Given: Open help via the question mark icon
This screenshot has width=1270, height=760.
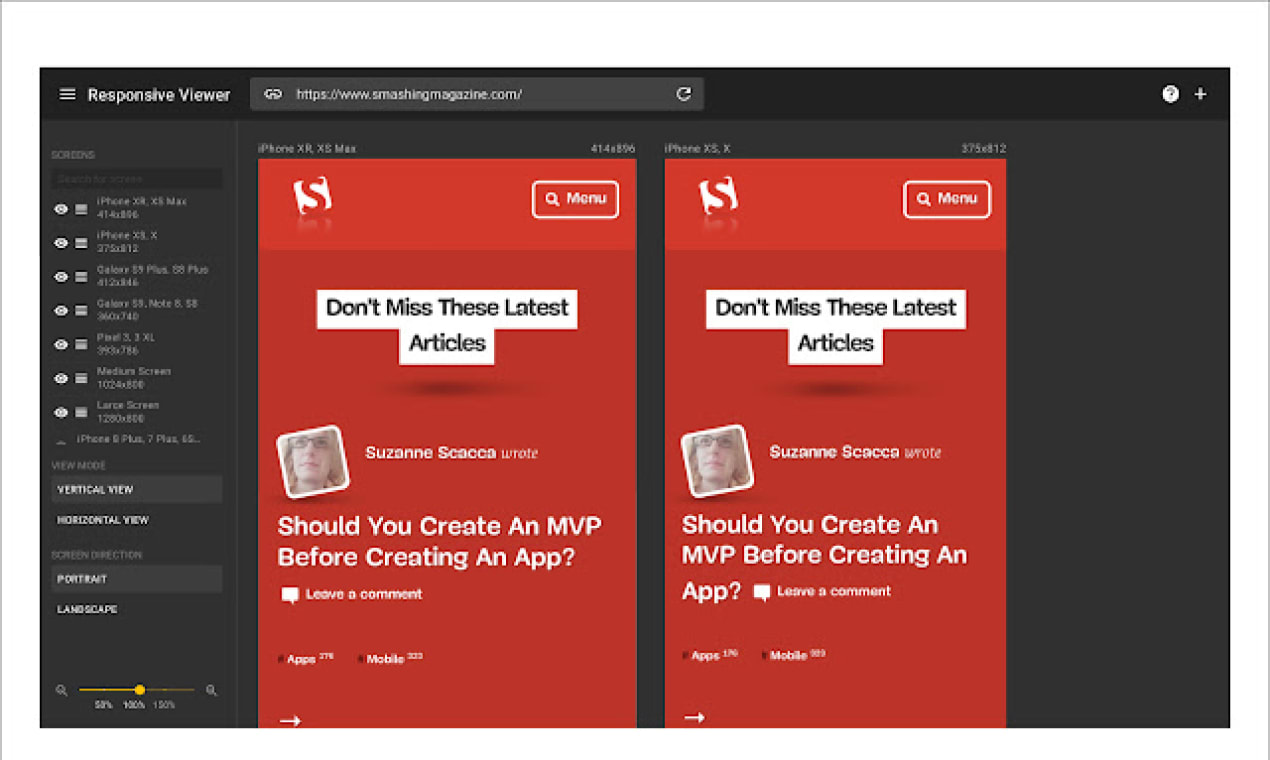Looking at the screenshot, I should [x=1170, y=94].
